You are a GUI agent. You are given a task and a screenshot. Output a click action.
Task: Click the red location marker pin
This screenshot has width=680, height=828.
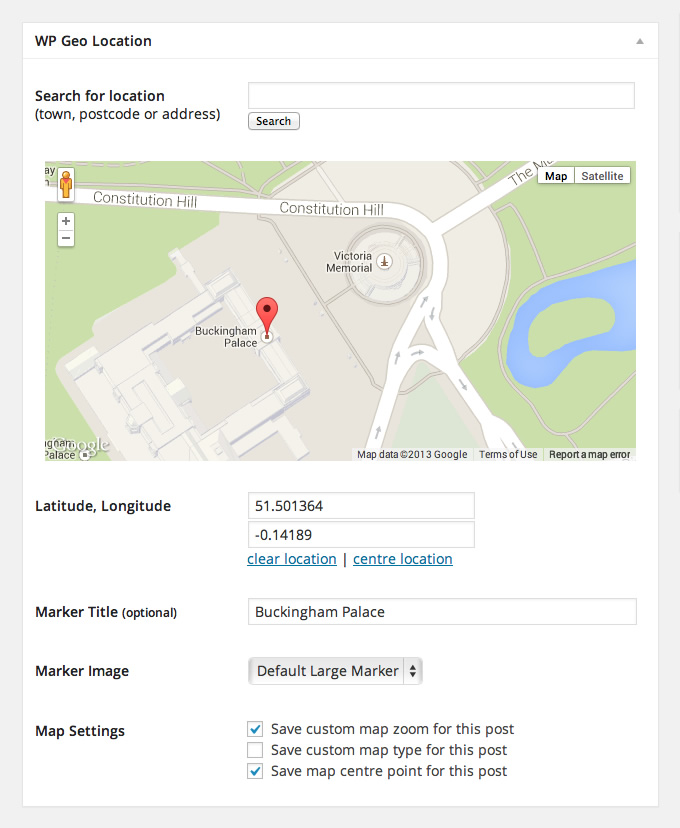[267, 317]
